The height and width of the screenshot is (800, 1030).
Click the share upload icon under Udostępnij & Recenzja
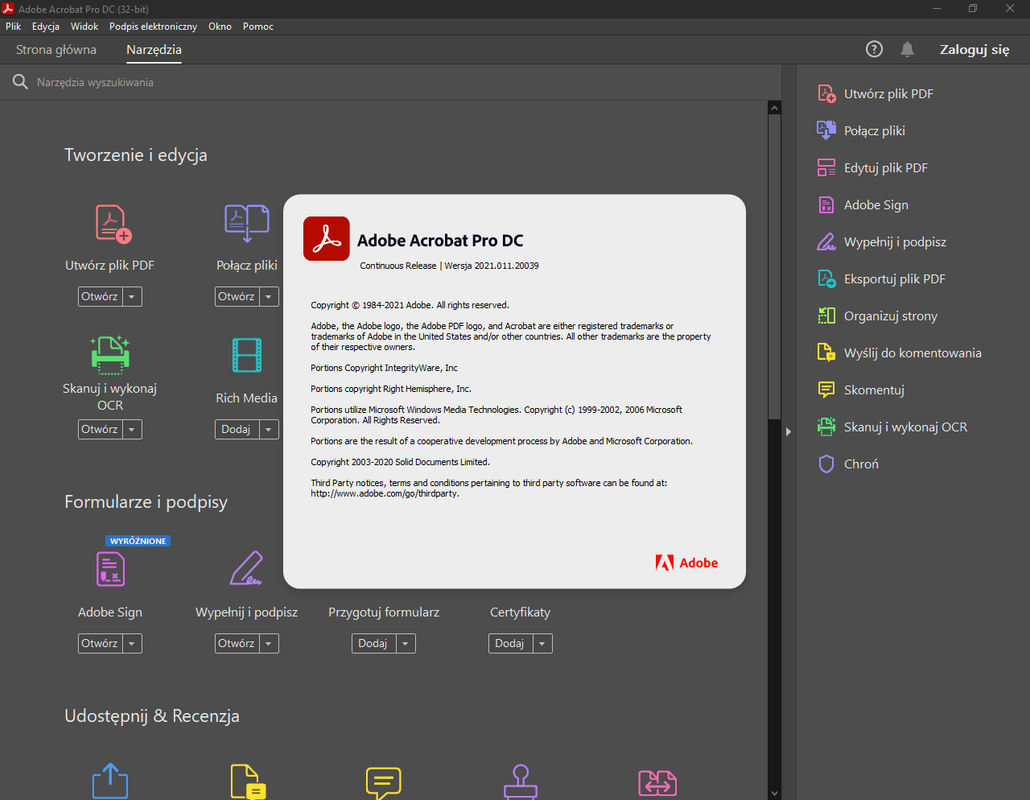pyautogui.click(x=110, y=780)
